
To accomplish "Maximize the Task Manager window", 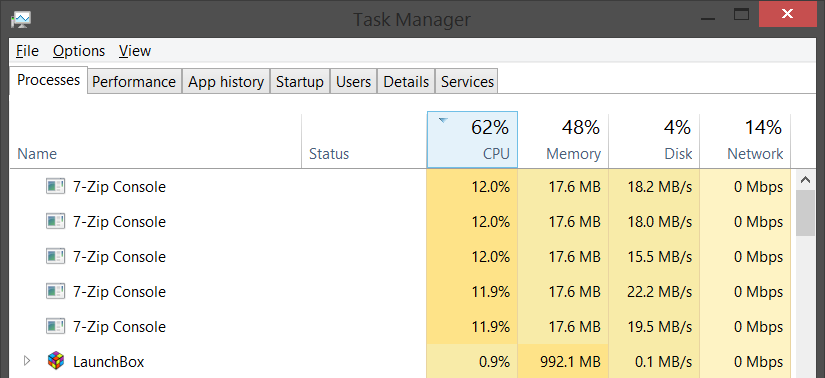I will point(741,14).
